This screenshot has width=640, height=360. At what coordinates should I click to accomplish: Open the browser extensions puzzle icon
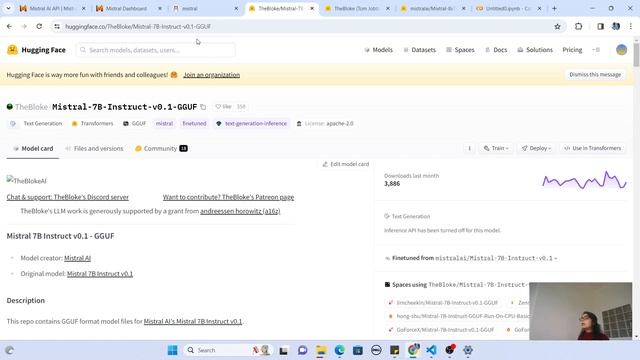(578, 27)
